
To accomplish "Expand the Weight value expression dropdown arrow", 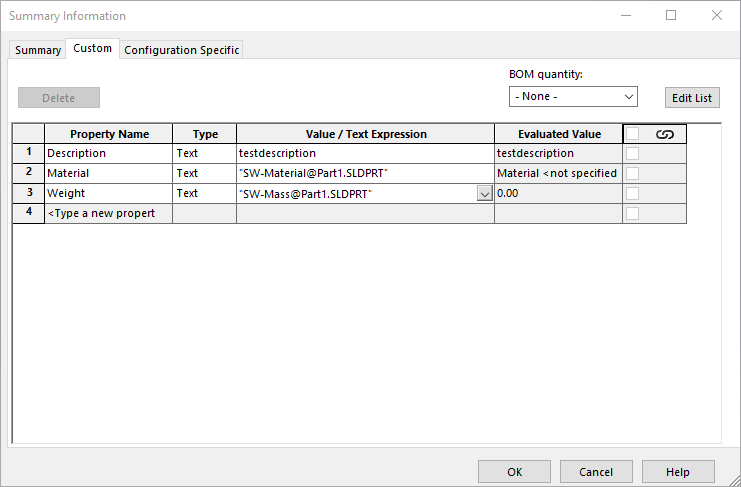I will point(485,194).
